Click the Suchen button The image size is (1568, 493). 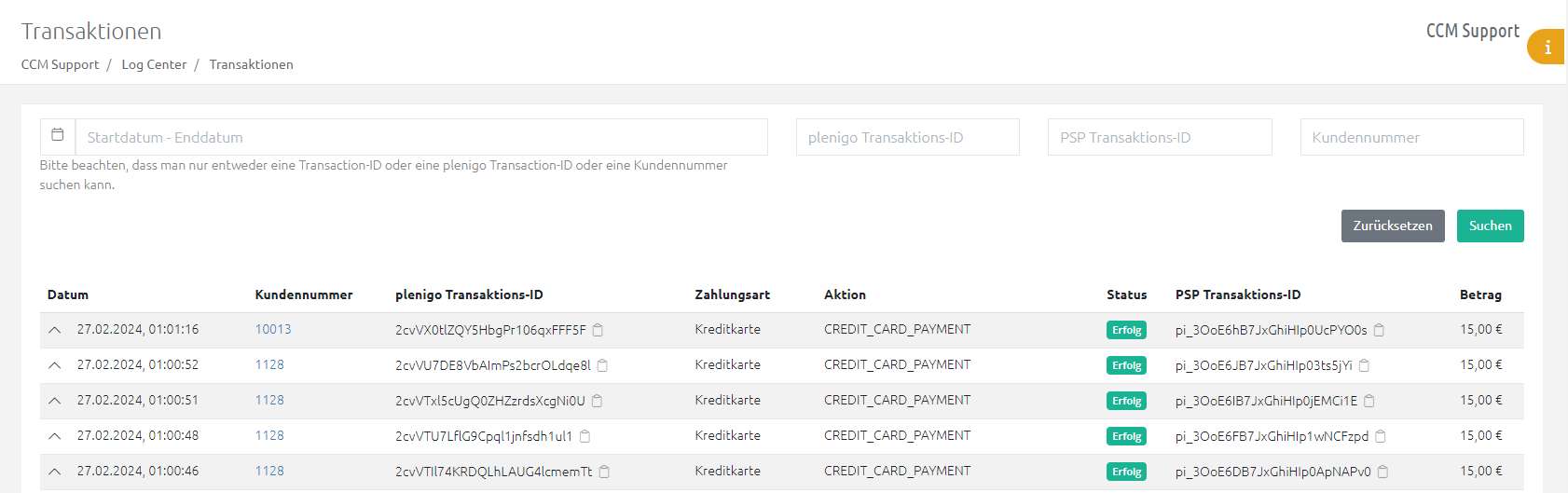[1490, 226]
